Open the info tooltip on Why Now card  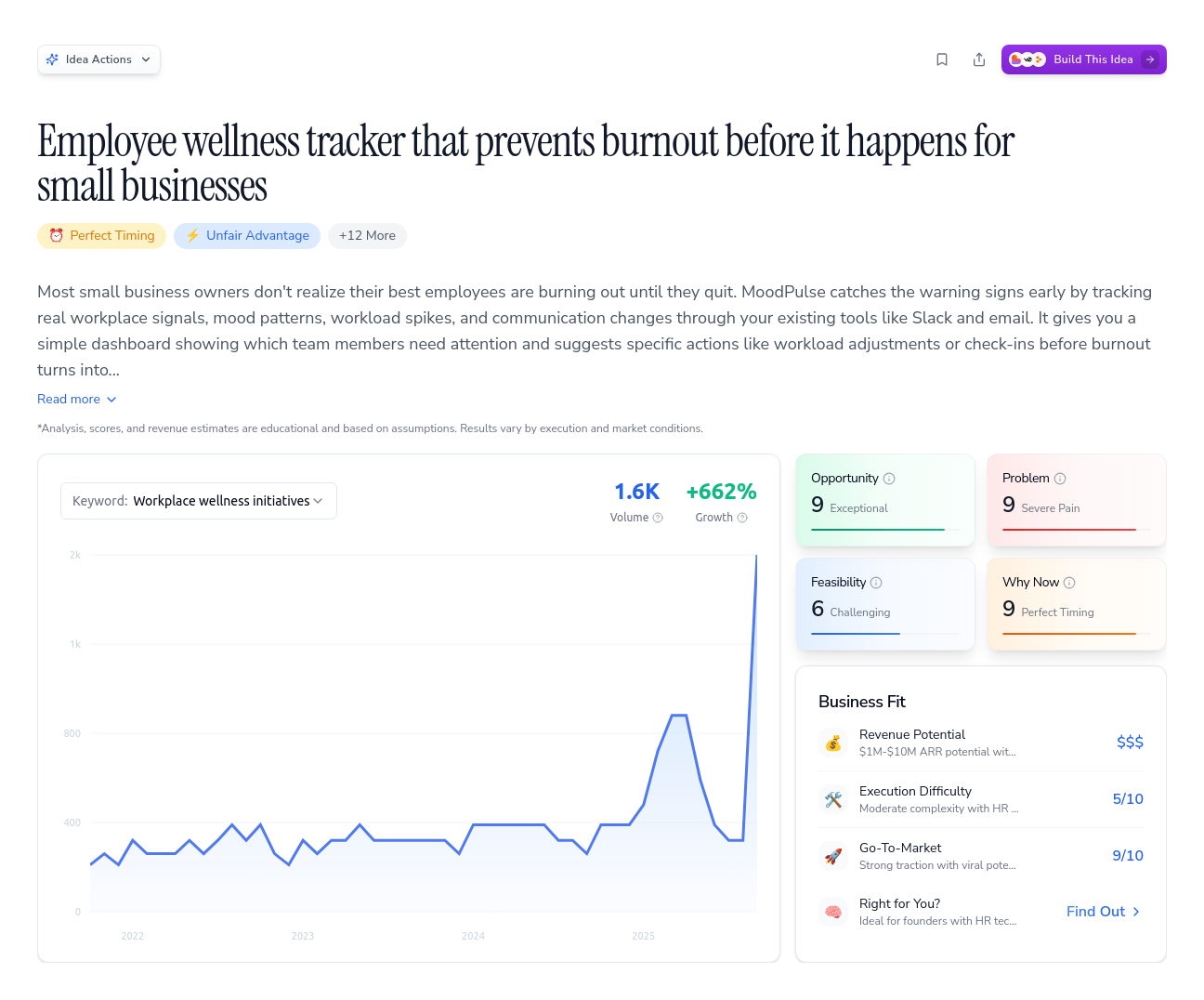1070,582
